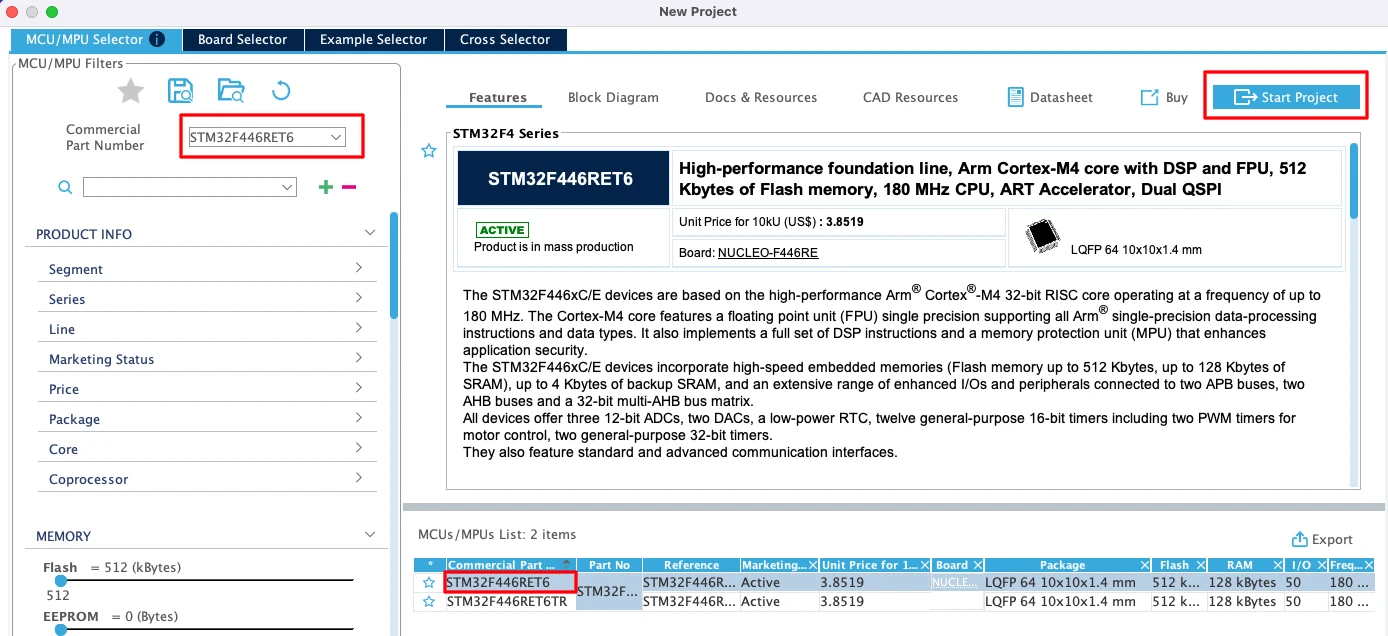The width and height of the screenshot is (1388, 636).
Task: Click the save search filters icon
Action: pyautogui.click(x=181, y=91)
